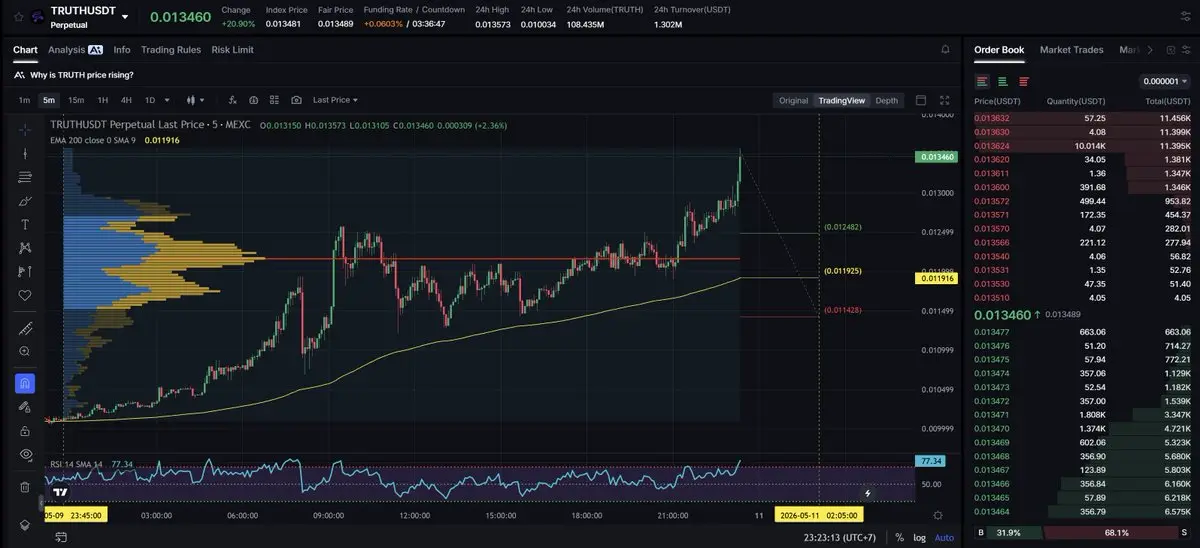1200x548 pixels.
Task: Show combined buy and sell order book
Action: pos(982,81)
